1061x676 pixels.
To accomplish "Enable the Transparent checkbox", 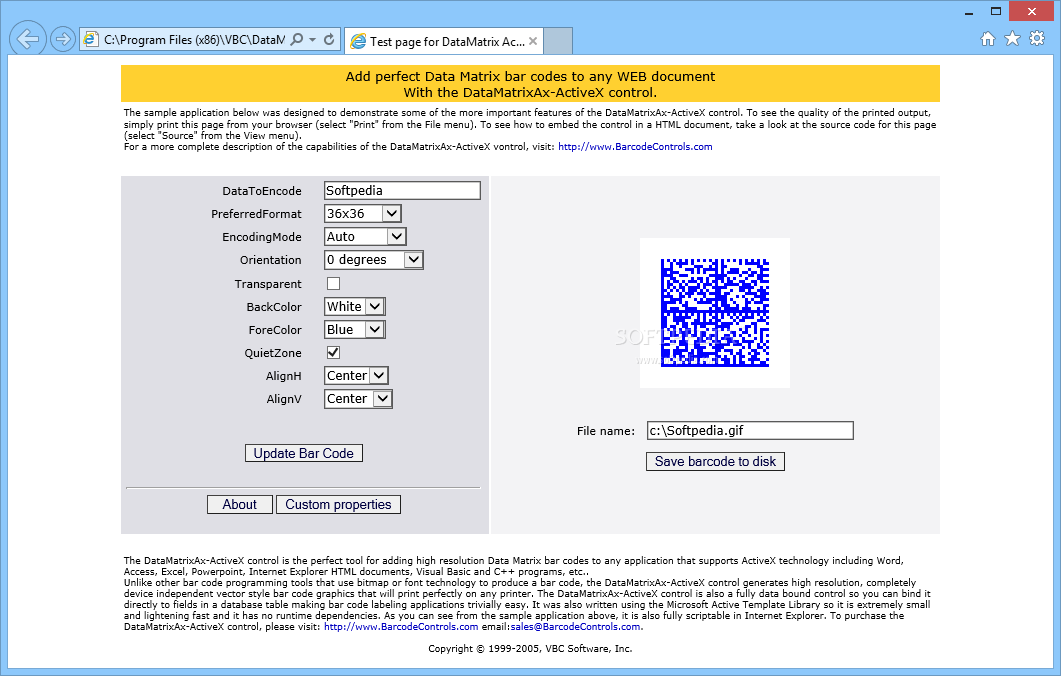I will (x=333, y=284).
